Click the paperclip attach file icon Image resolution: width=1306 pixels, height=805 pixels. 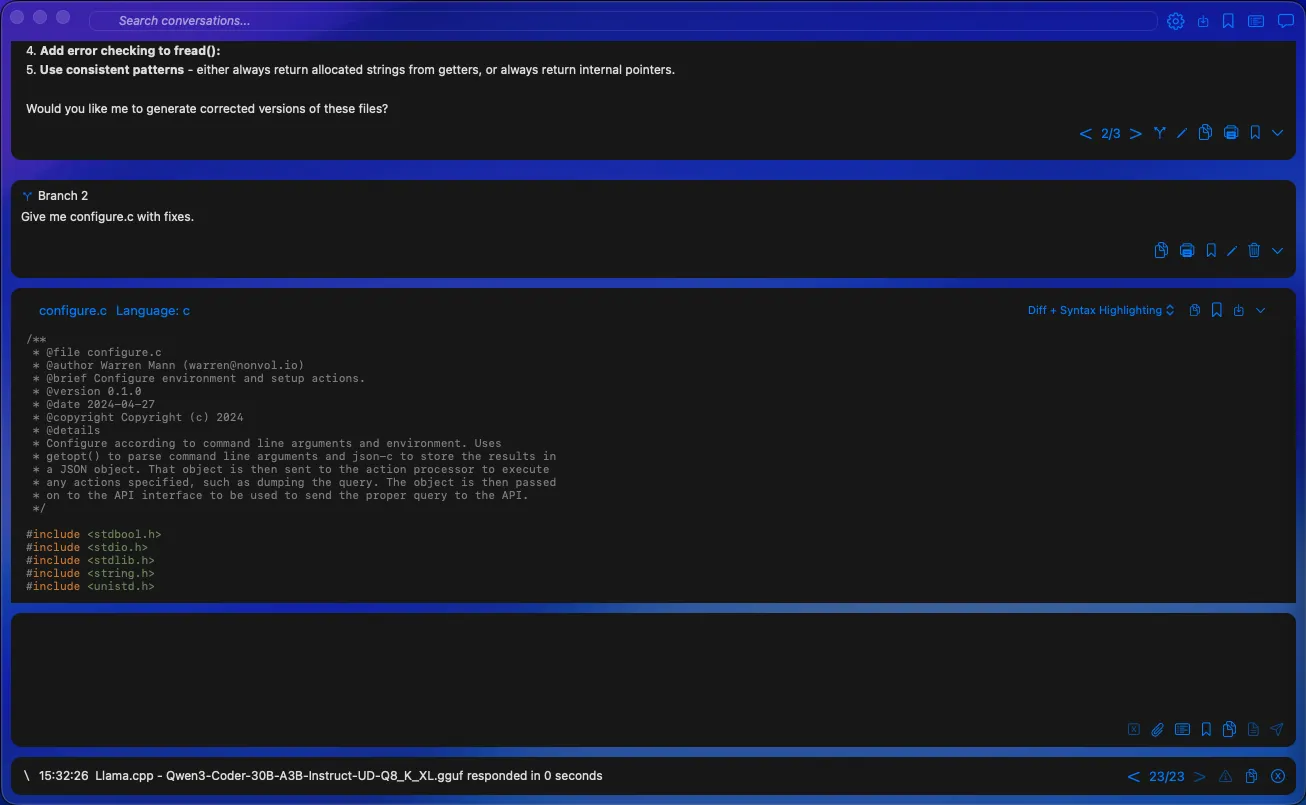coord(1157,729)
